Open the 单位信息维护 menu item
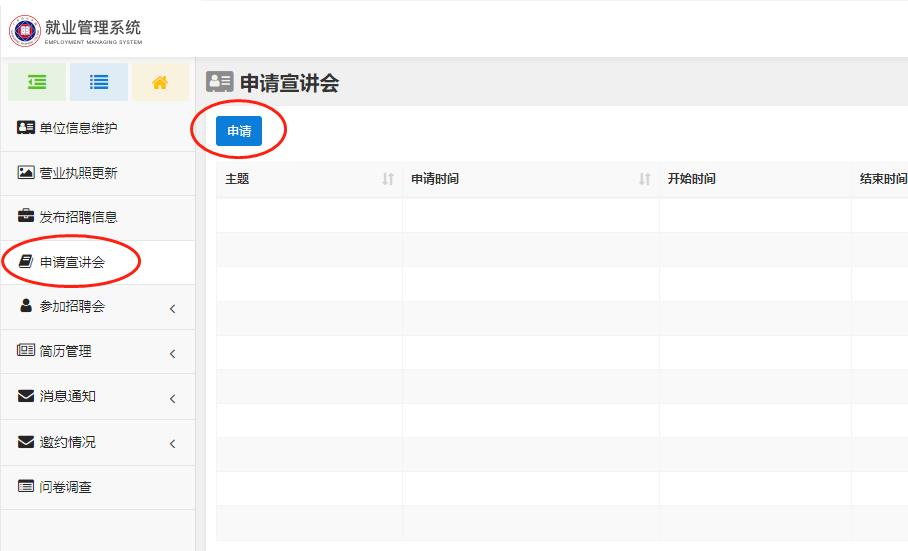This screenshot has height=551, width=908. point(78,128)
